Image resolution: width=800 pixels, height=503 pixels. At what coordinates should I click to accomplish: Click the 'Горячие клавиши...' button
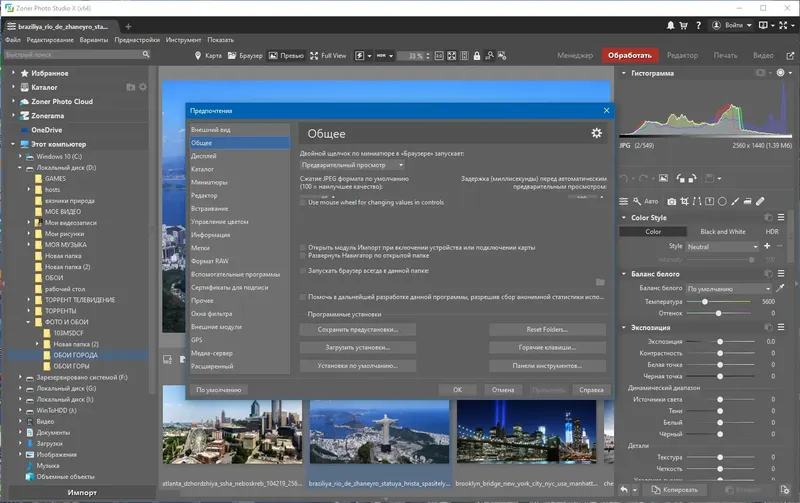click(546, 347)
